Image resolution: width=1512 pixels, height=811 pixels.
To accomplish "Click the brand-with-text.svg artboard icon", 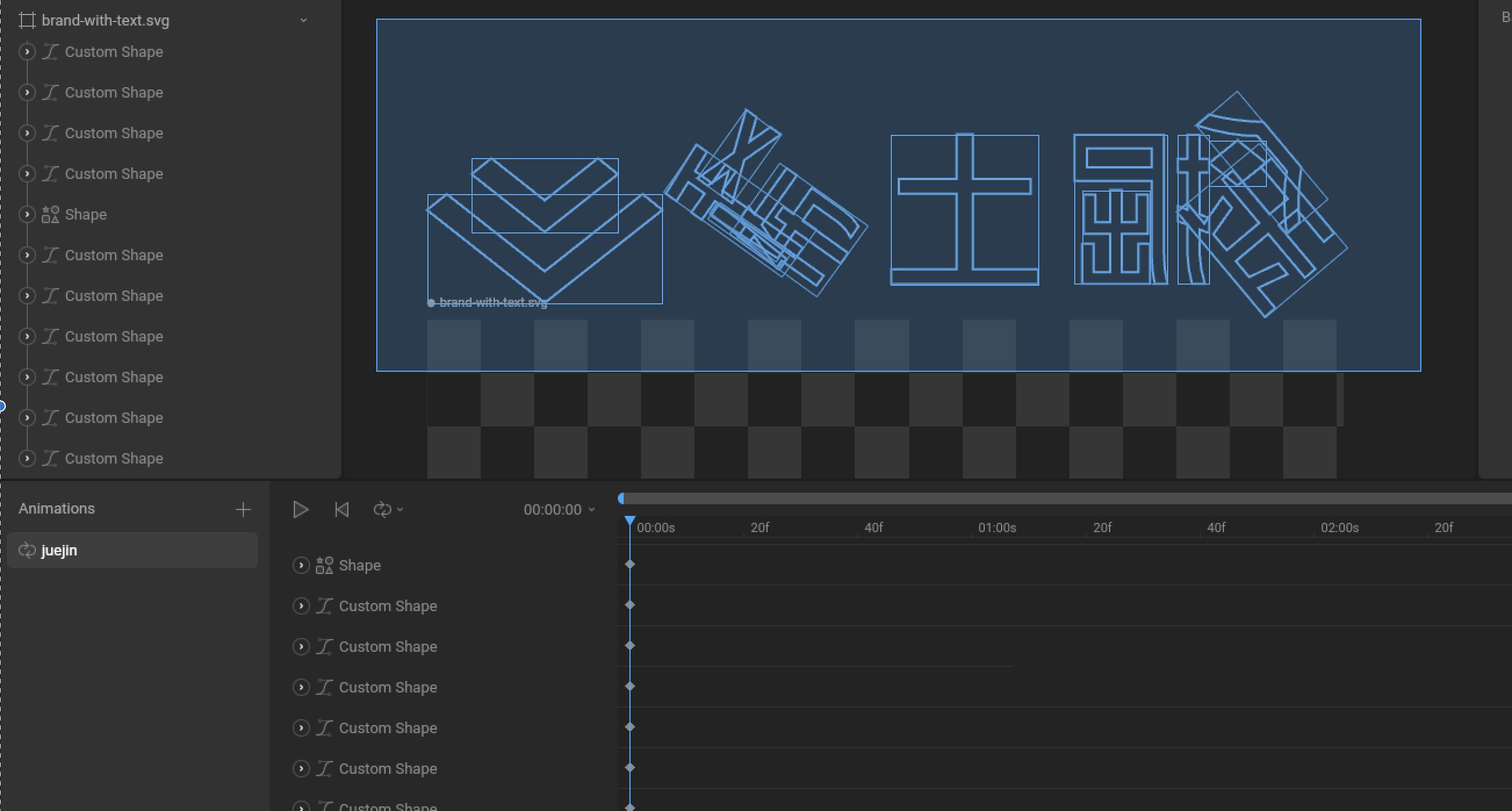I will pyautogui.click(x=27, y=20).
